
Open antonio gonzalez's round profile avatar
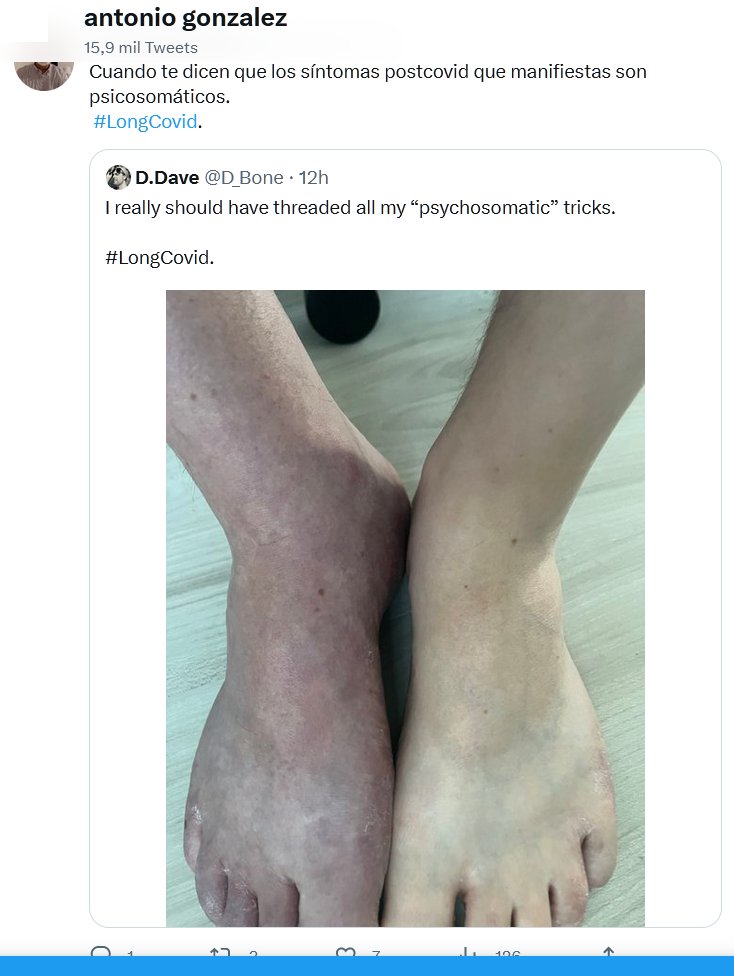click(x=44, y=75)
